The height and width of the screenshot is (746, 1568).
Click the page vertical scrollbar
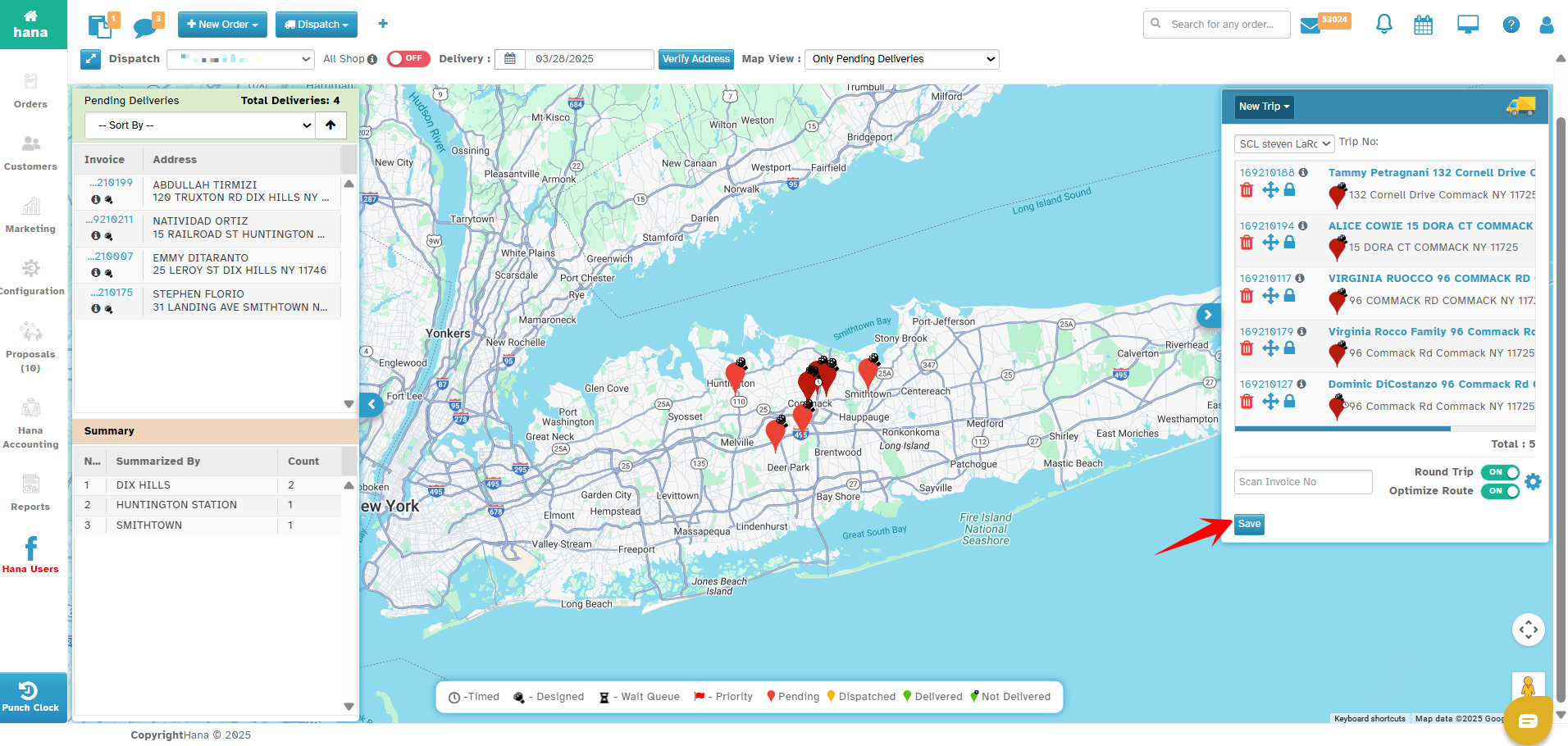(1561, 410)
